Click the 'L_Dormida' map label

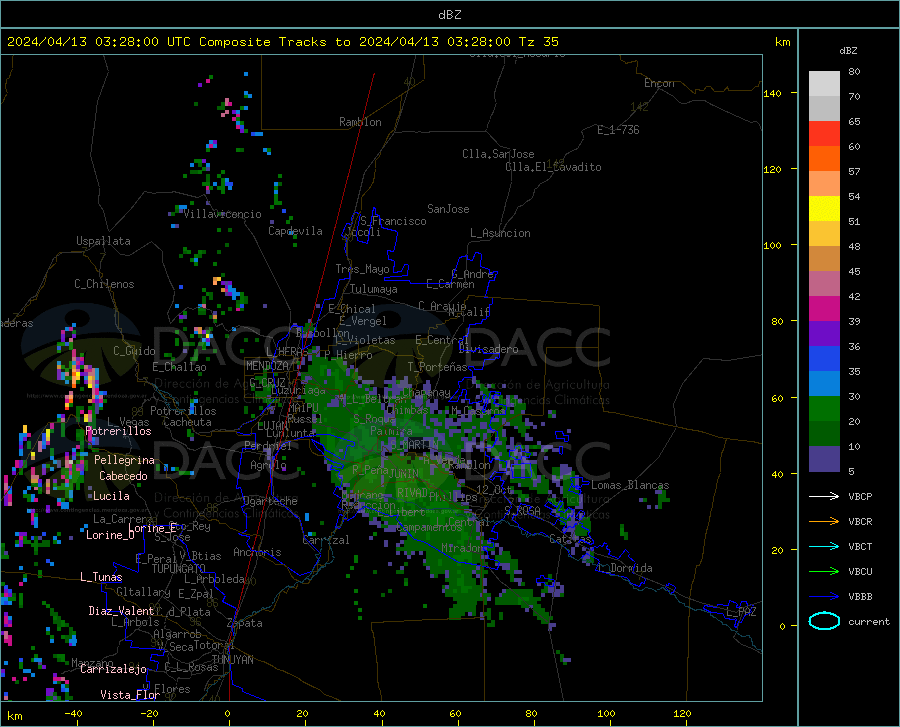[624, 568]
